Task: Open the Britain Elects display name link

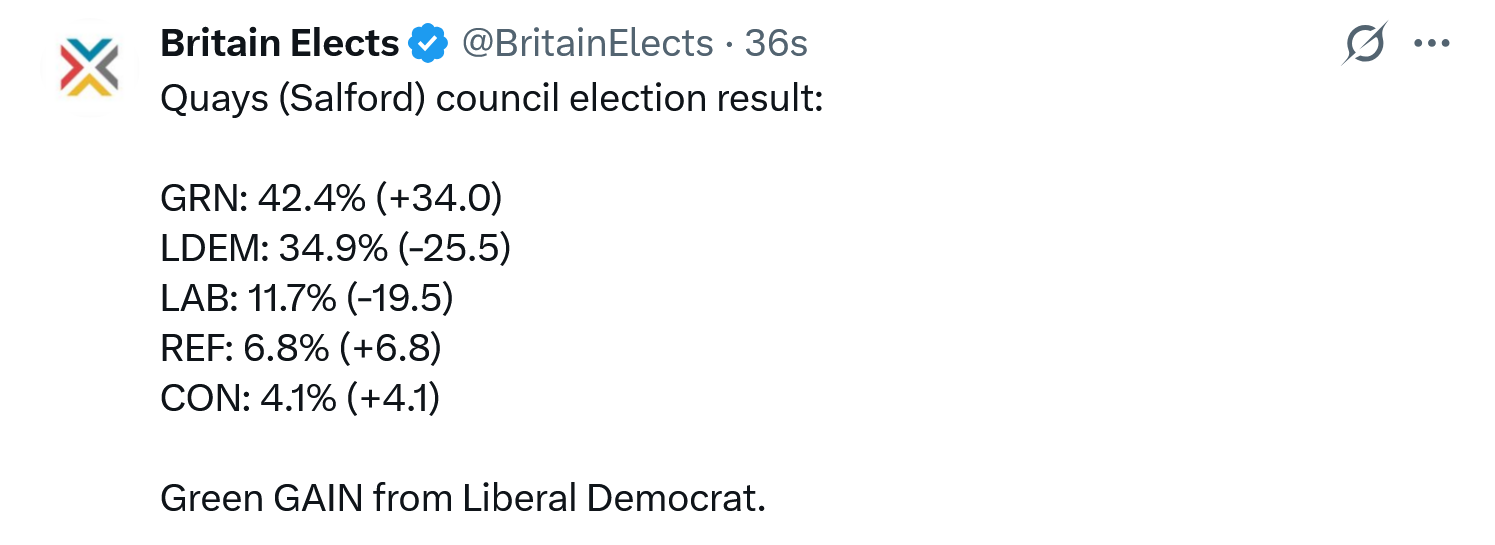Action: coord(280,44)
